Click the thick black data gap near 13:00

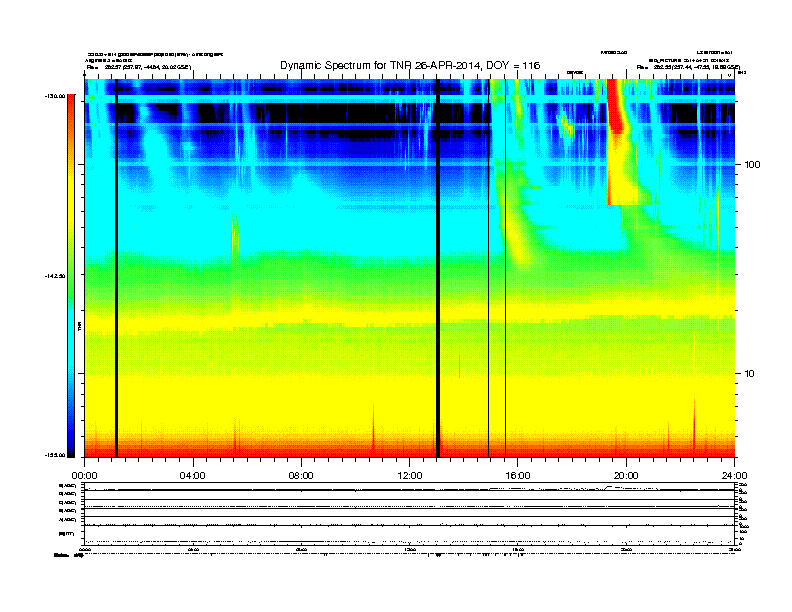(438, 268)
